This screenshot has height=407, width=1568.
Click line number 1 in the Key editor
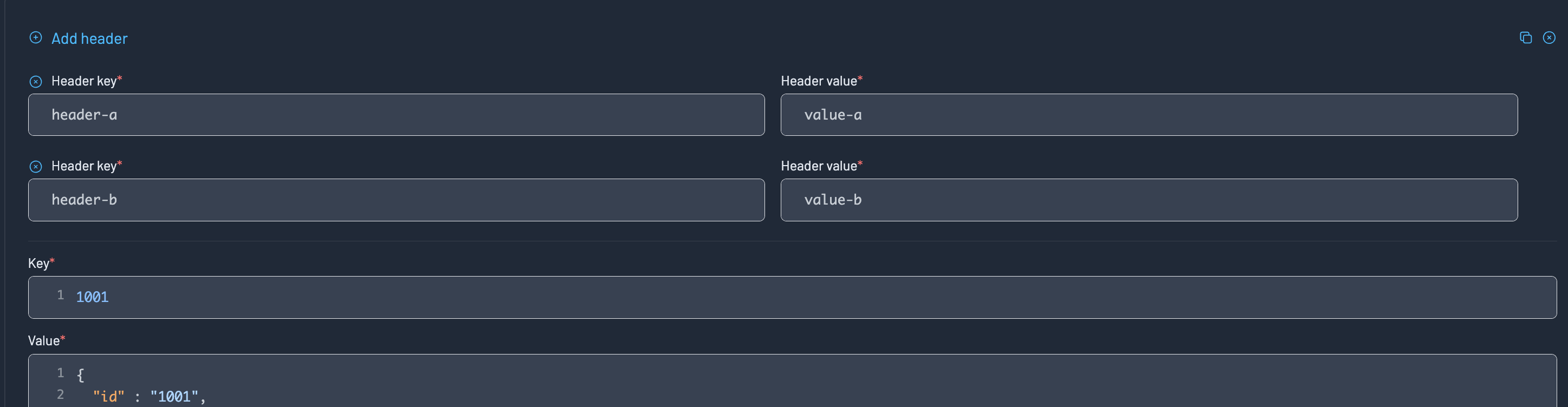coord(60,295)
